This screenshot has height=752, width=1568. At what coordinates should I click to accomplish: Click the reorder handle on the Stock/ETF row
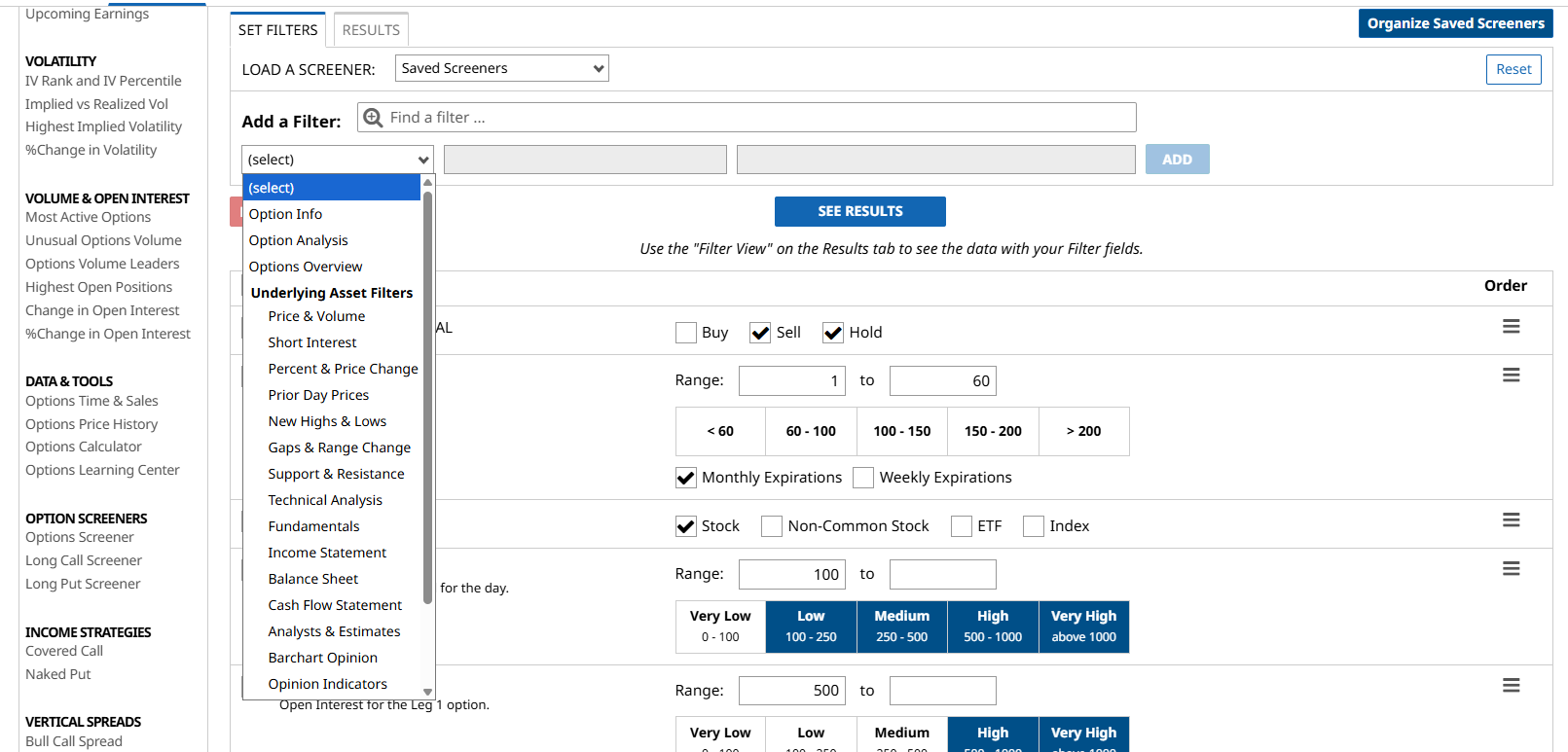[x=1511, y=520]
